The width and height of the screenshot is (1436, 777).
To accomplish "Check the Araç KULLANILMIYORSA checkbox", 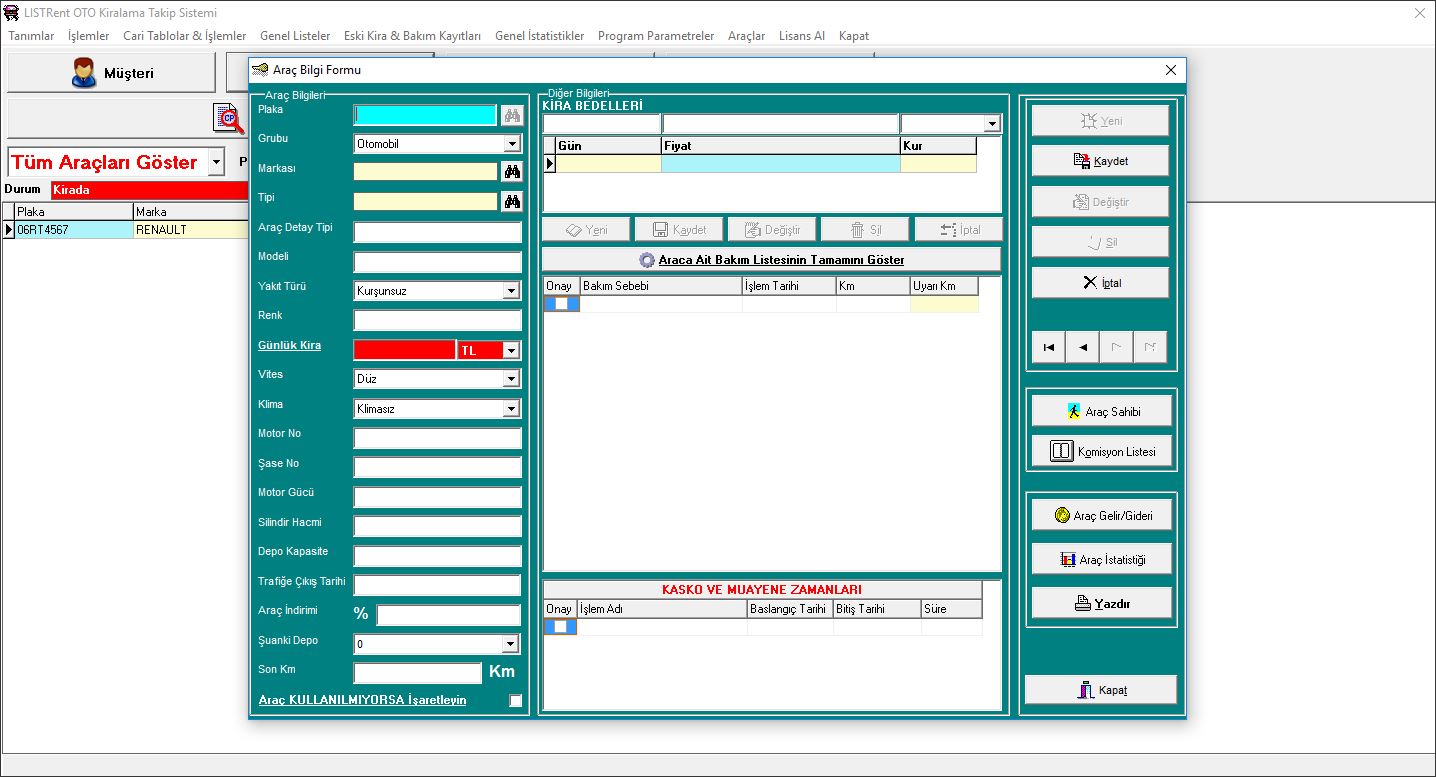I will tap(515, 701).
